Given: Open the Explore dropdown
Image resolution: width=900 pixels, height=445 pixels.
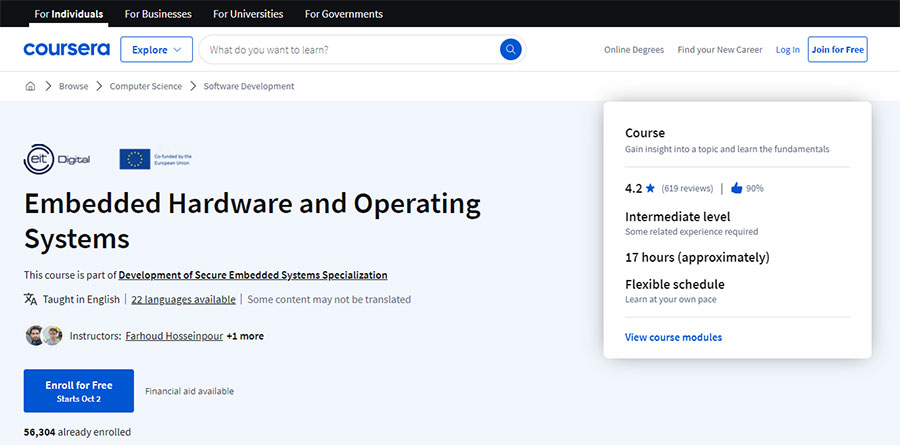Looking at the screenshot, I should 156,49.
